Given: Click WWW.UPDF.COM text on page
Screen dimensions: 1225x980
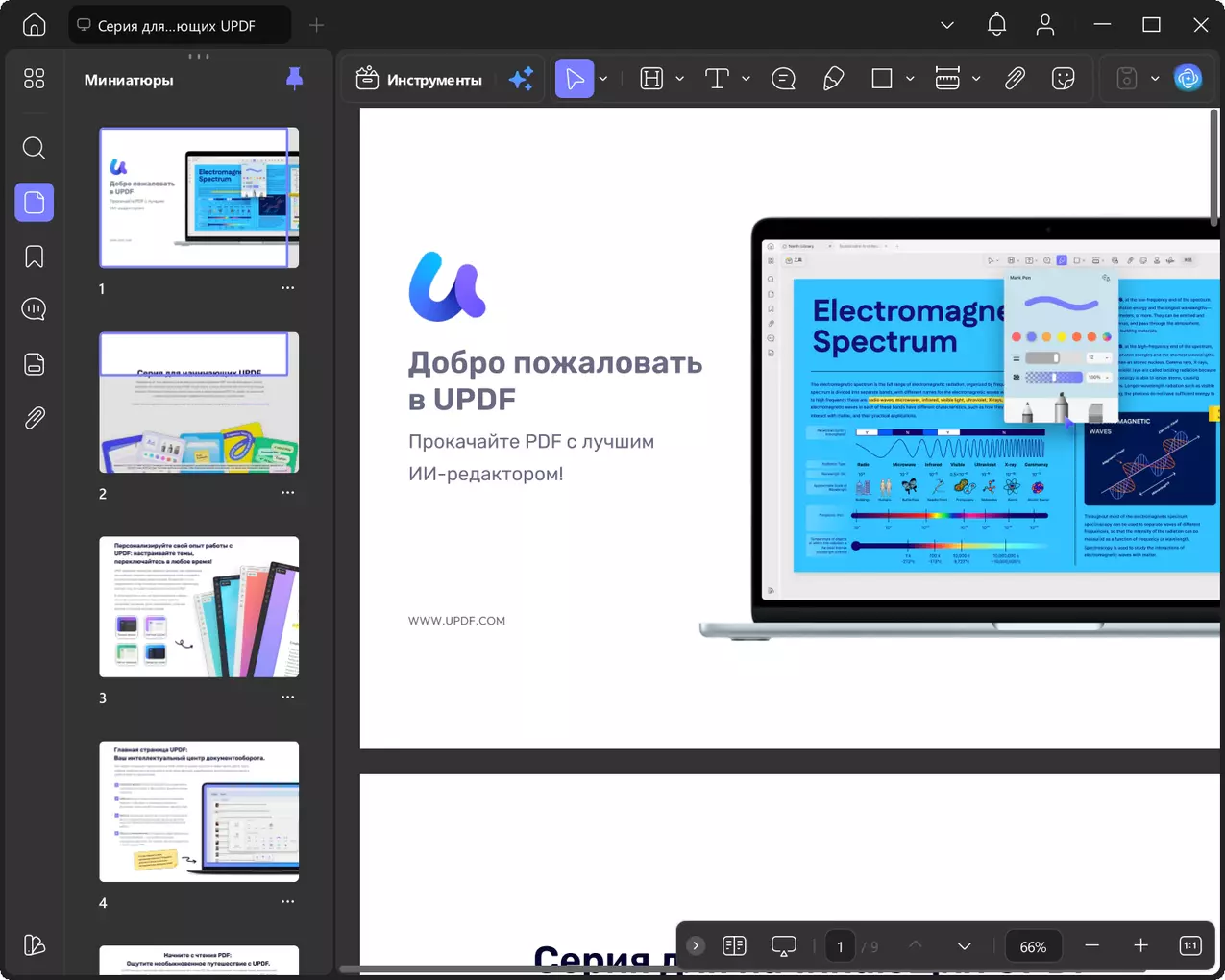Looking at the screenshot, I should (456, 621).
